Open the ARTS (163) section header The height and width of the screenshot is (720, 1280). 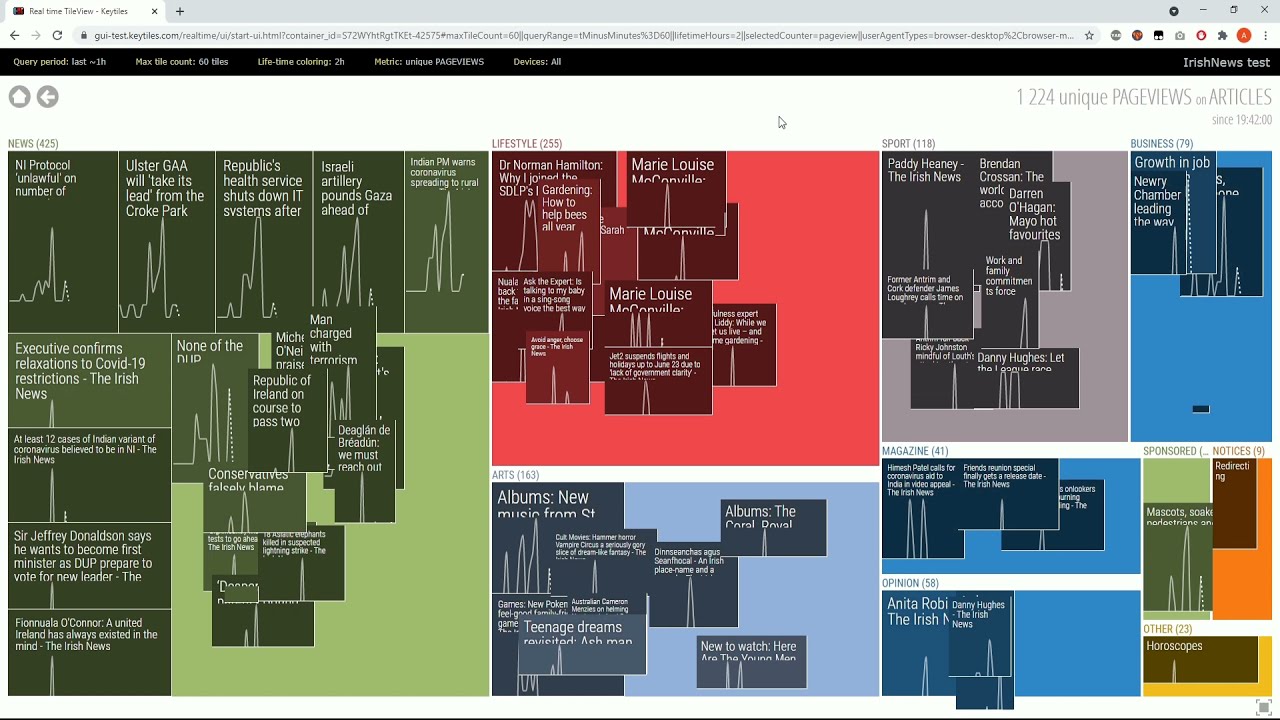(x=515, y=475)
